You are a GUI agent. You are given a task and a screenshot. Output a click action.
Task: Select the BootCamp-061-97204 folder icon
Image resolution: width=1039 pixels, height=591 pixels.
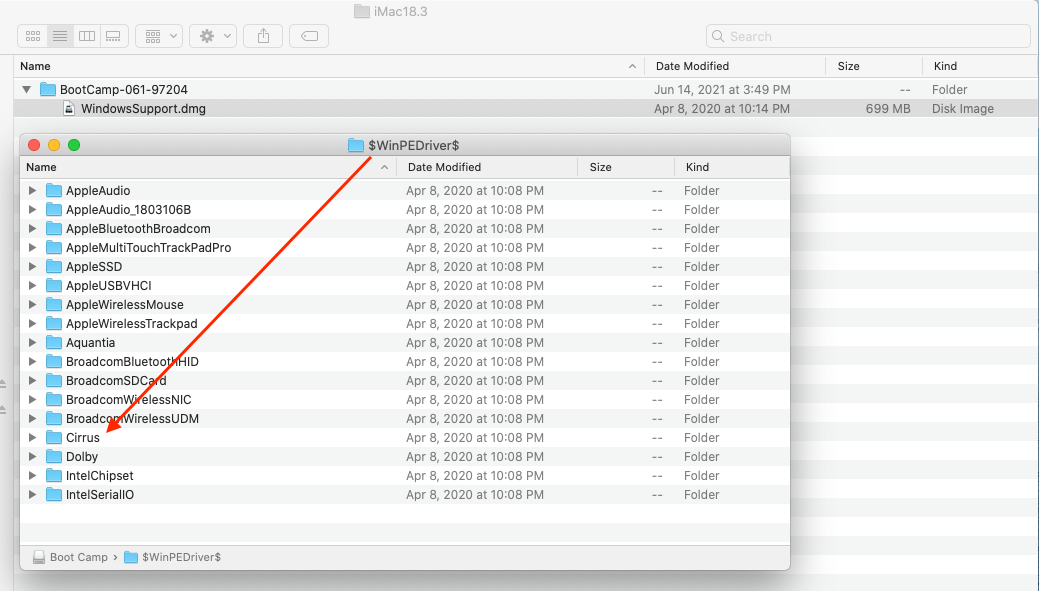click(48, 89)
